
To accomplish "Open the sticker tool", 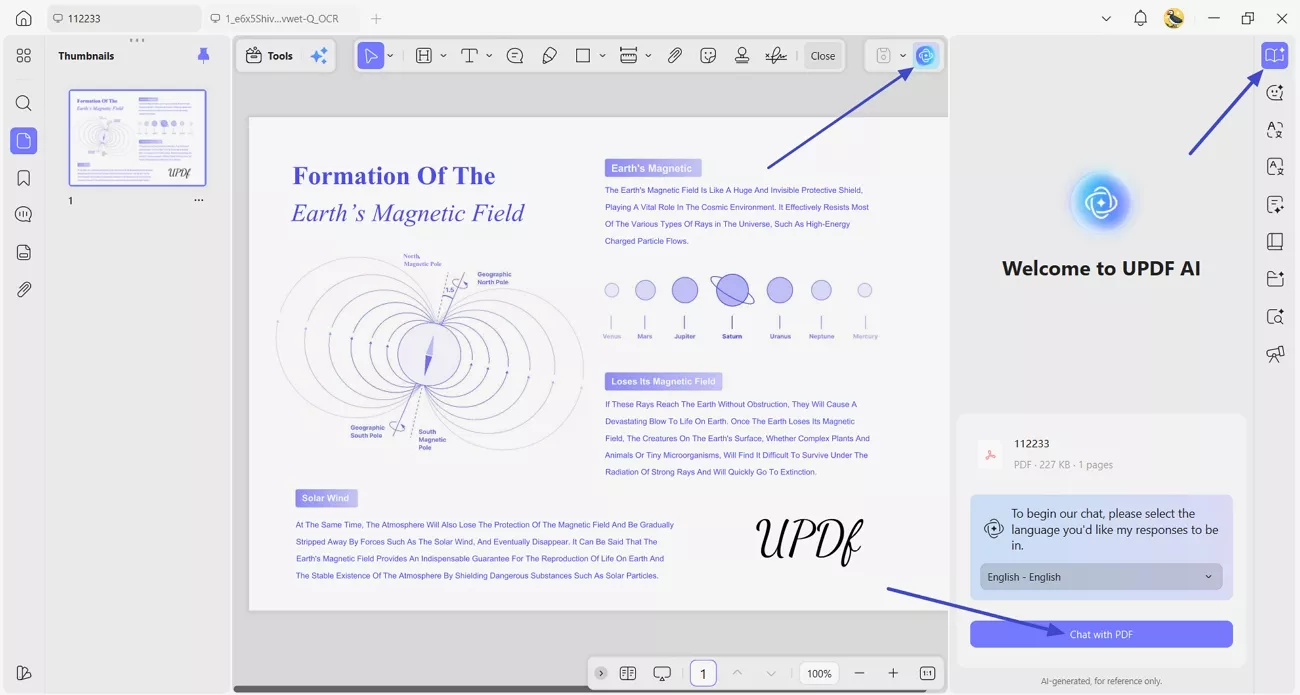I will coord(708,56).
